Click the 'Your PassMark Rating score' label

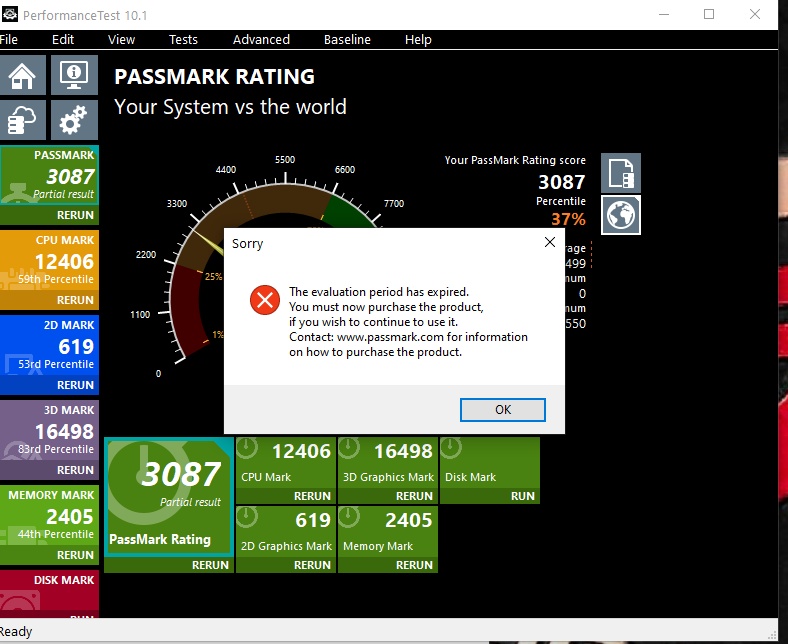515,160
